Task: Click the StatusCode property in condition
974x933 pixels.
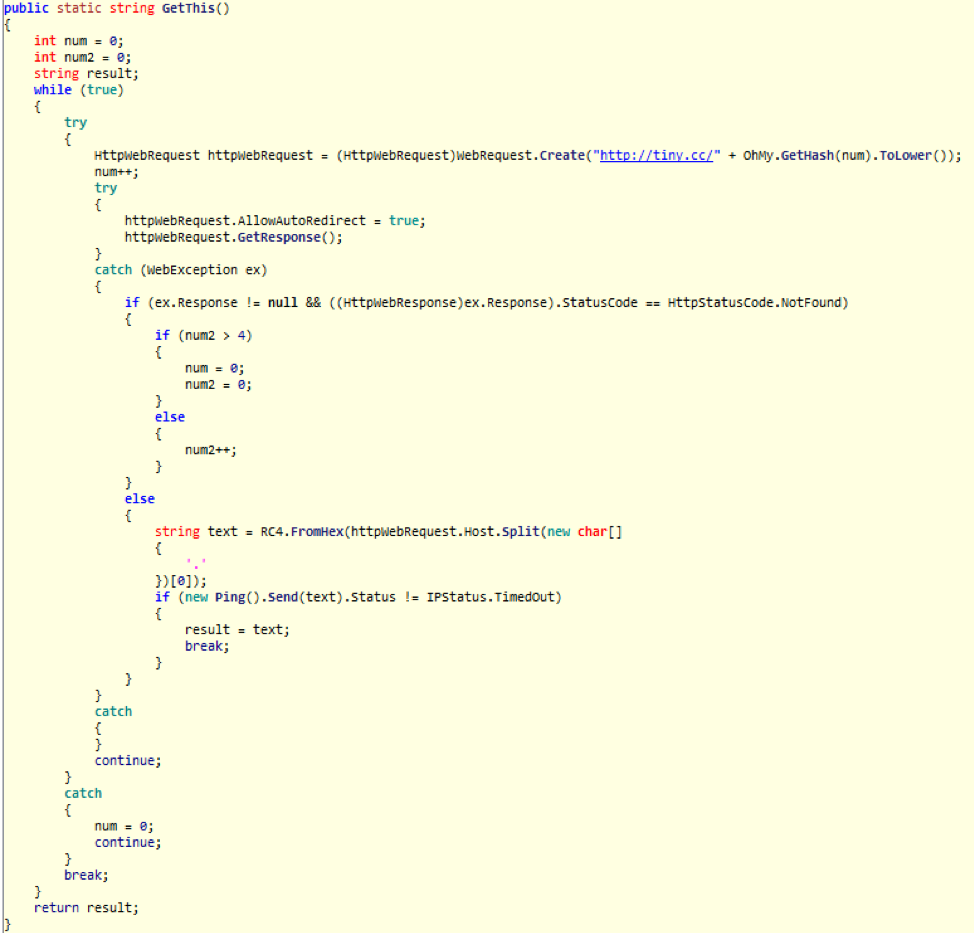Action: tap(600, 303)
